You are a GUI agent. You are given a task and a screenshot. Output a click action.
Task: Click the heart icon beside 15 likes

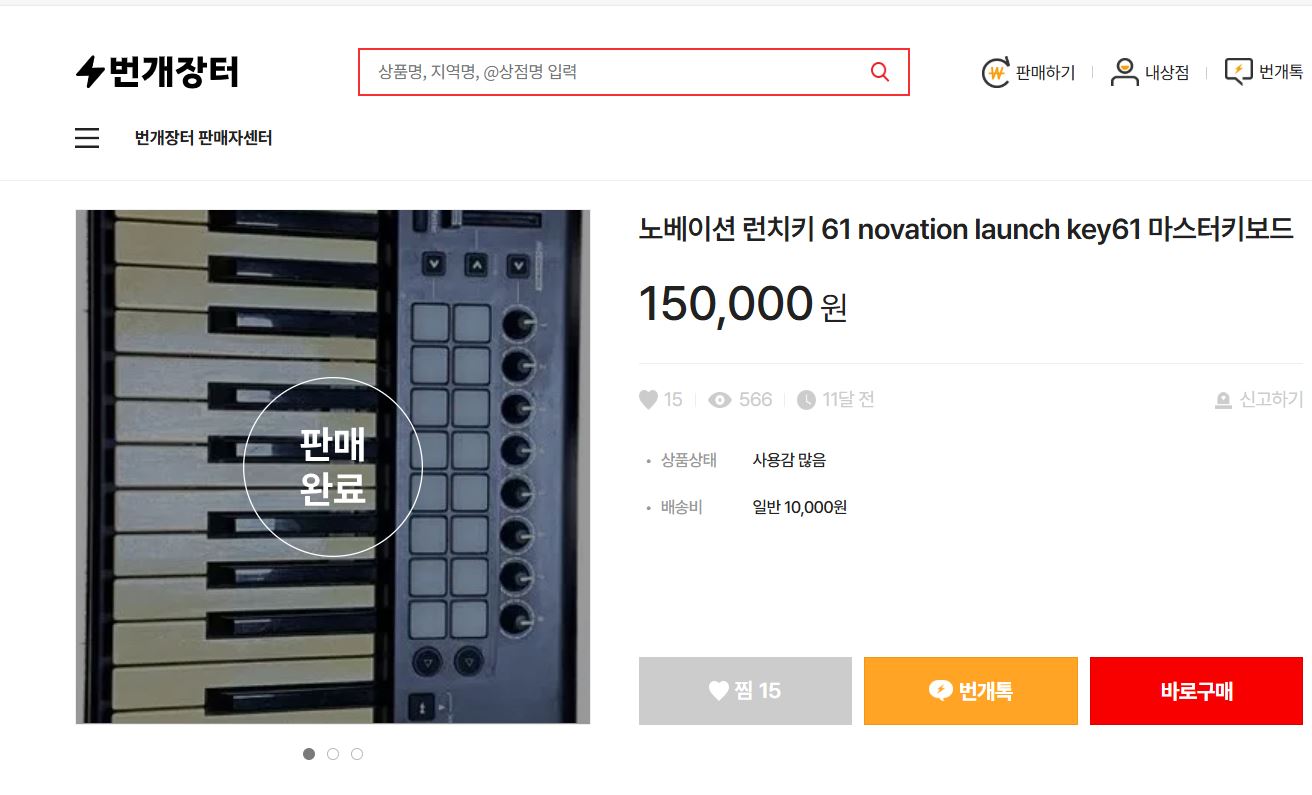pos(648,400)
